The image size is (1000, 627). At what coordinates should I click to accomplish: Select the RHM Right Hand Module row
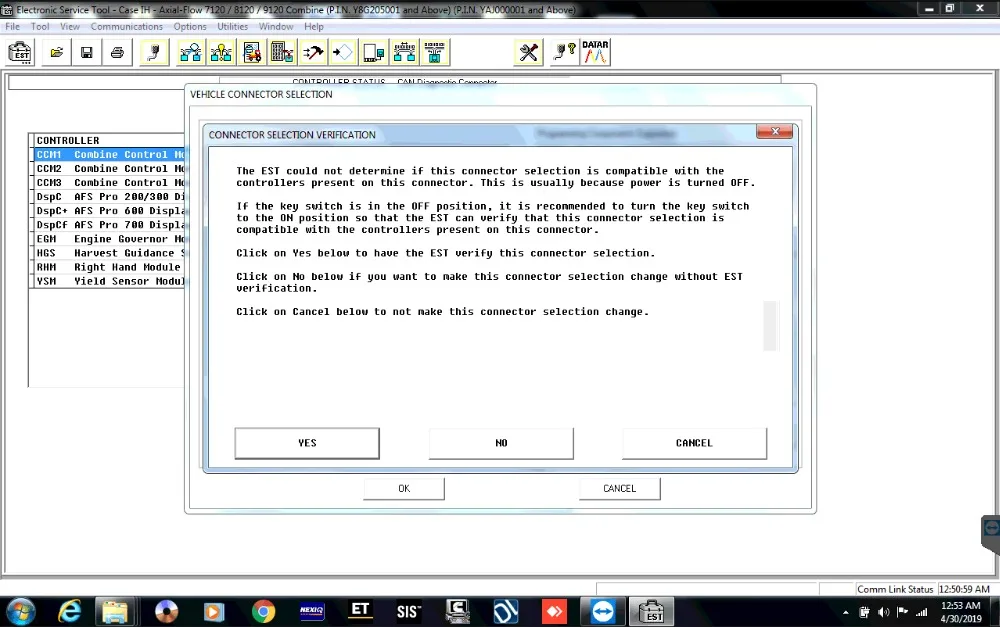click(x=108, y=267)
